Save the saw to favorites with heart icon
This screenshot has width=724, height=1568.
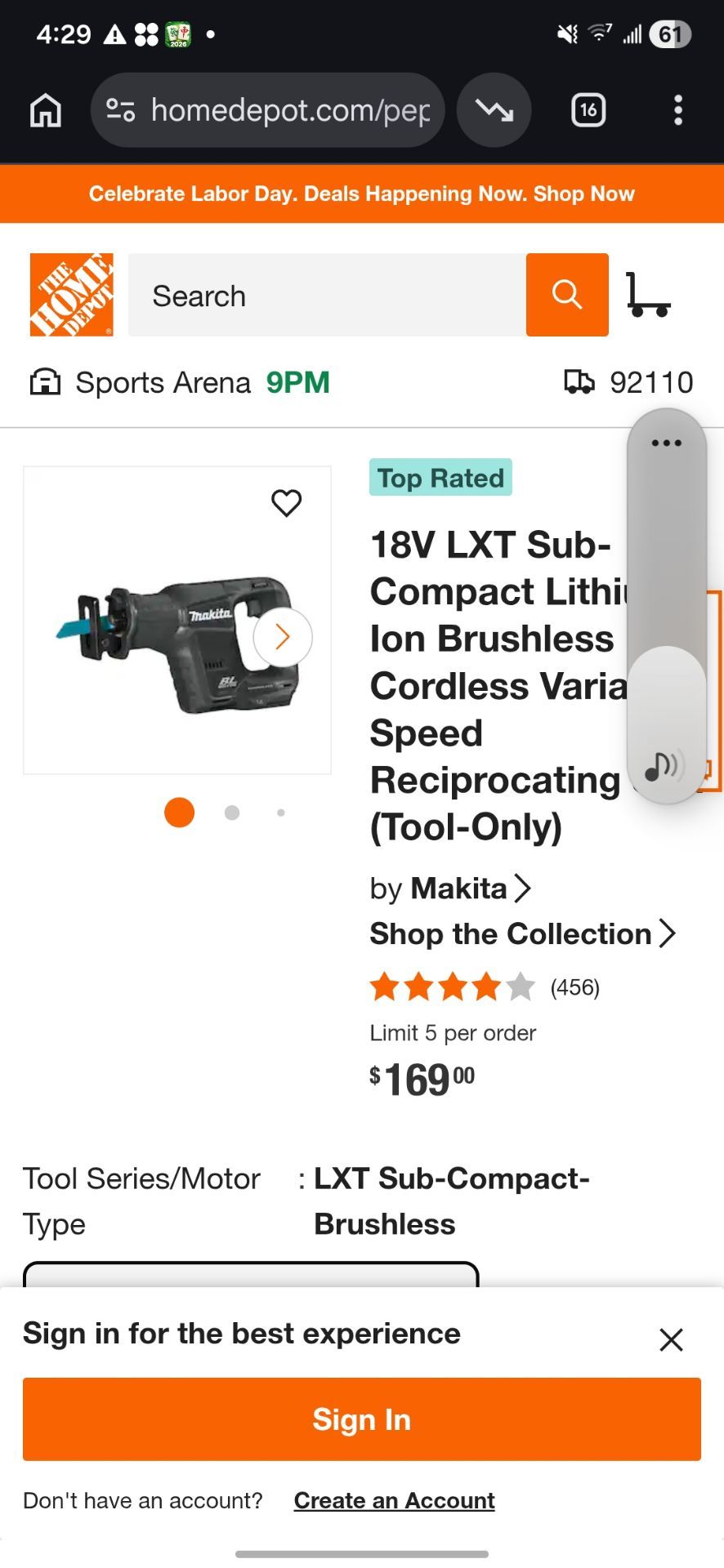(x=286, y=503)
